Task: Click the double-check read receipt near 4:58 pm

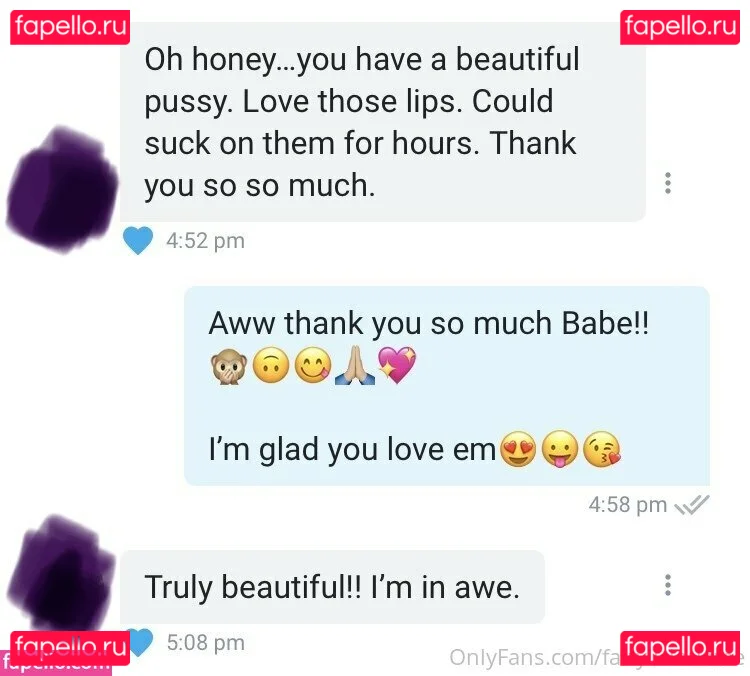Action: tap(692, 505)
